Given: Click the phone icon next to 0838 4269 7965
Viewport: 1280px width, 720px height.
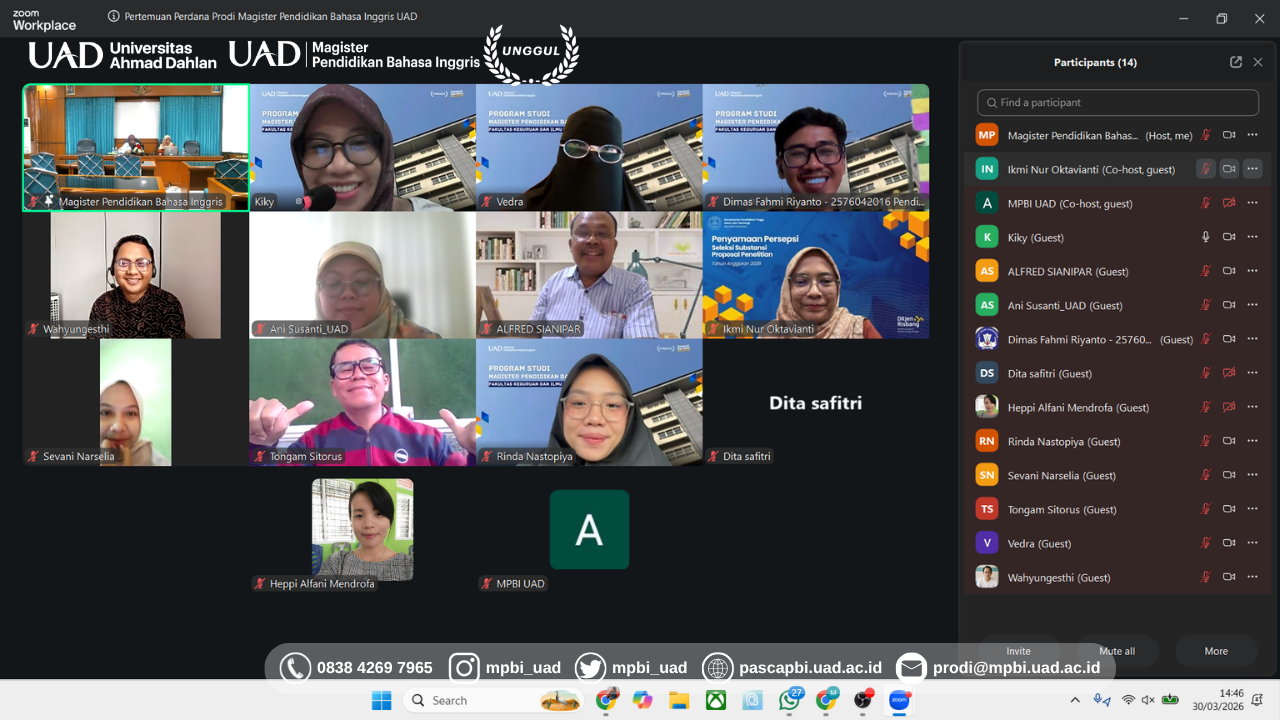Looking at the screenshot, I should click(295, 667).
